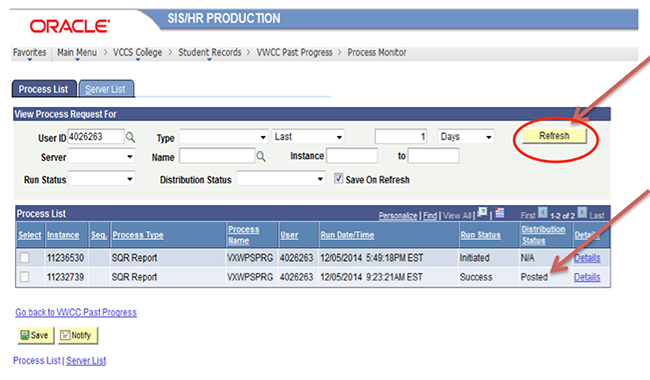Screen dimensions: 650x380
Task: Show the previous row arrow icon
Action: [x=543, y=213]
